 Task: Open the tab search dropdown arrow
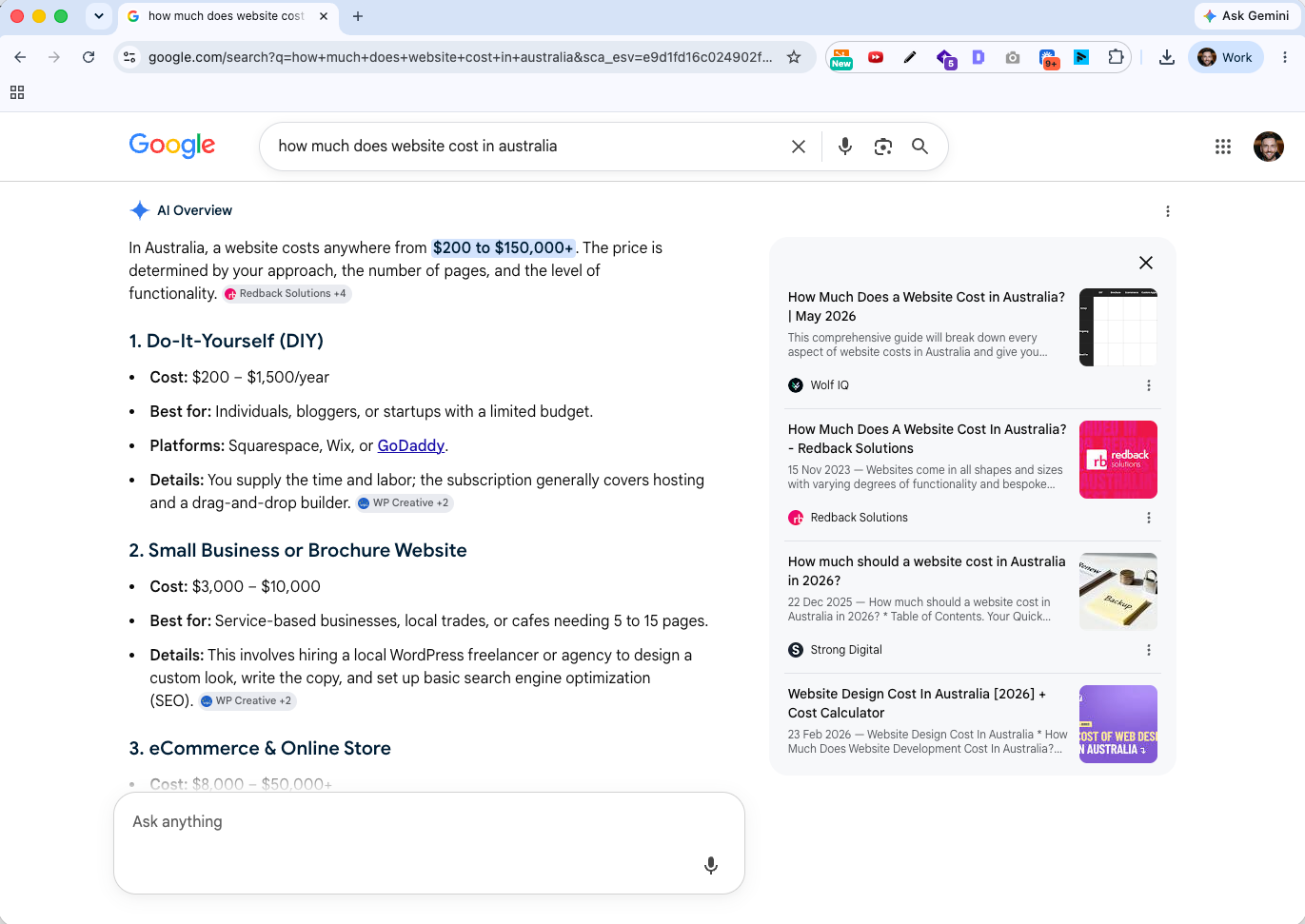(x=99, y=16)
